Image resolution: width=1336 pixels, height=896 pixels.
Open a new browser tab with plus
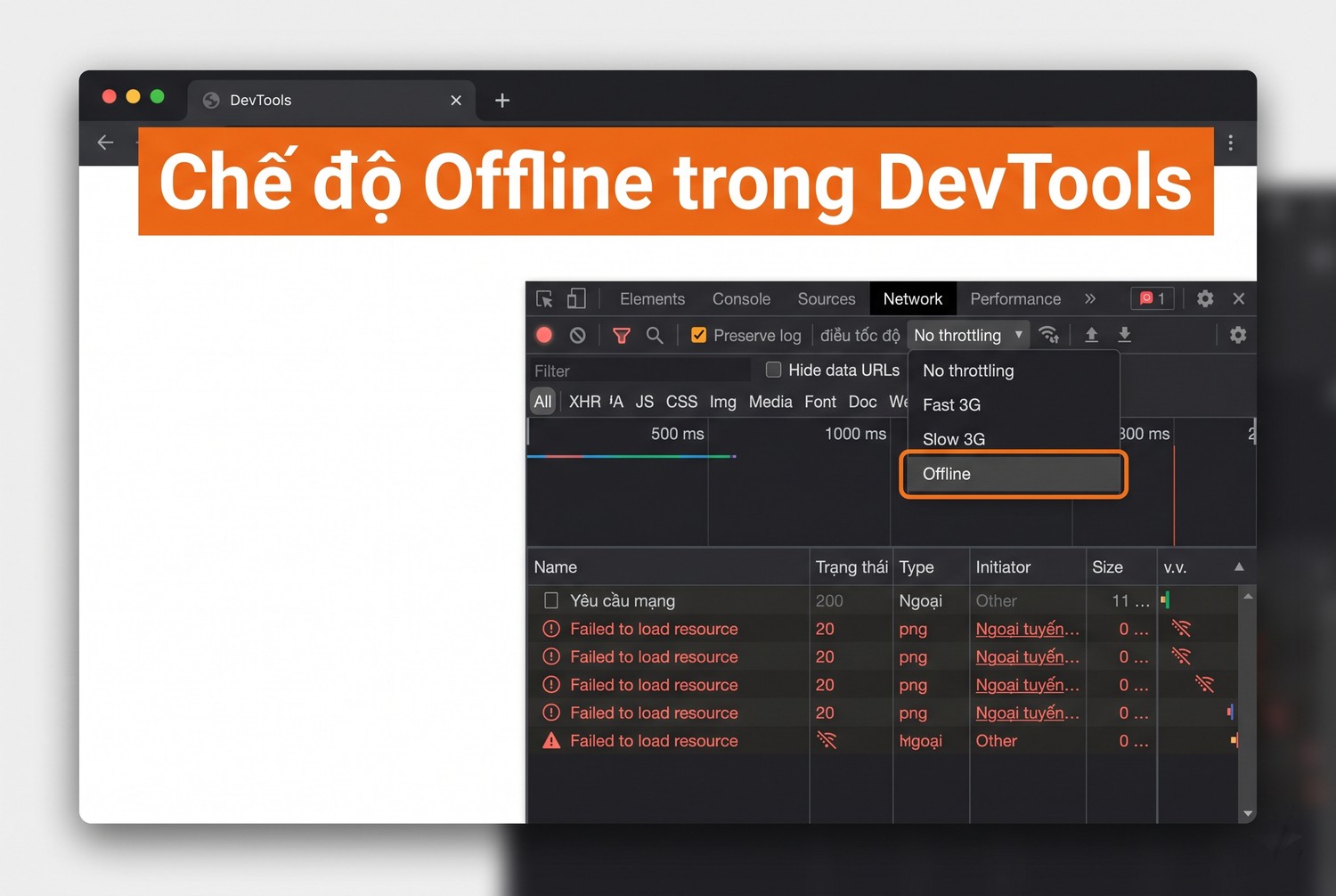(502, 101)
